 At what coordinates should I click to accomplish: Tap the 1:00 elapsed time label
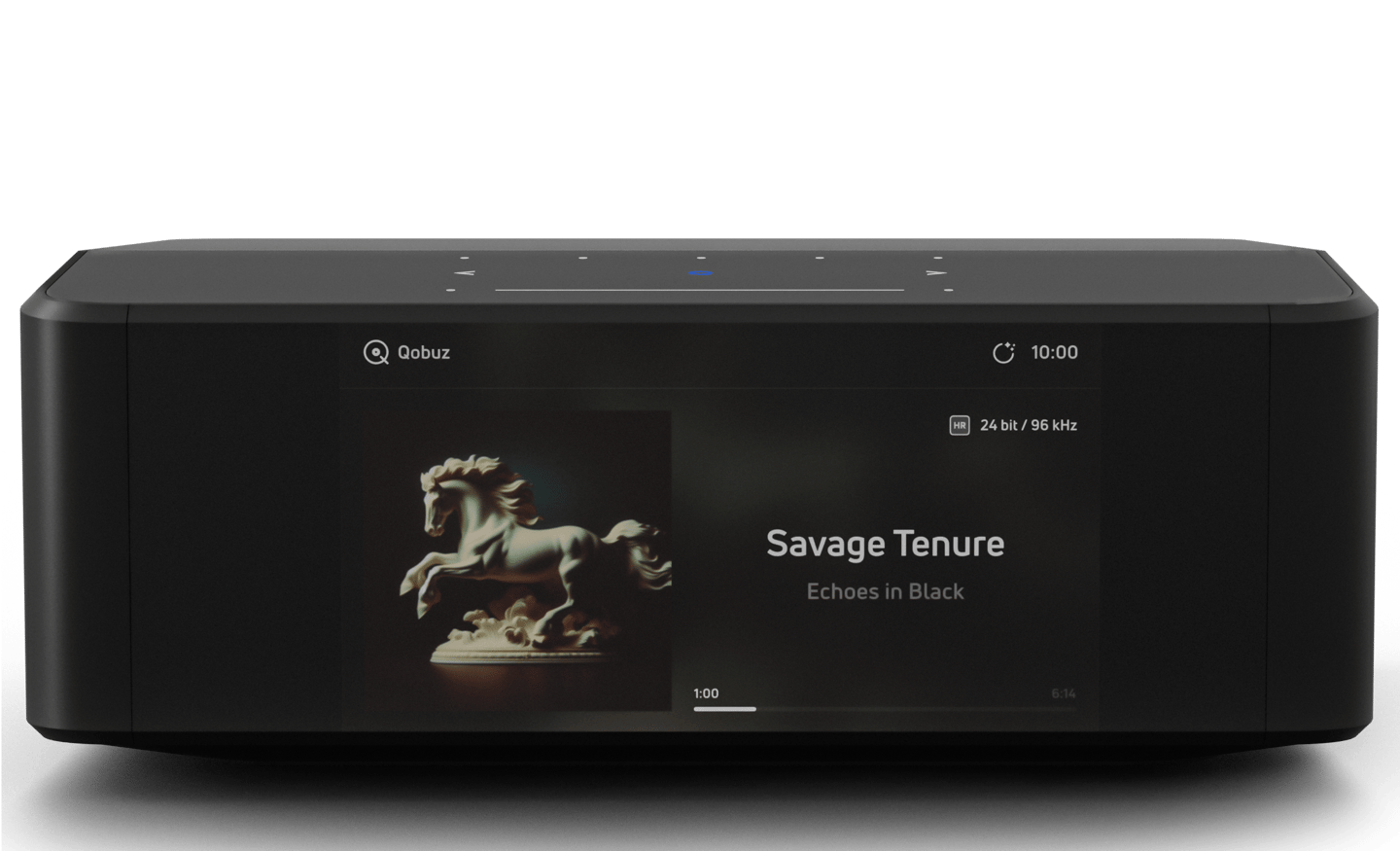(706, 693)
